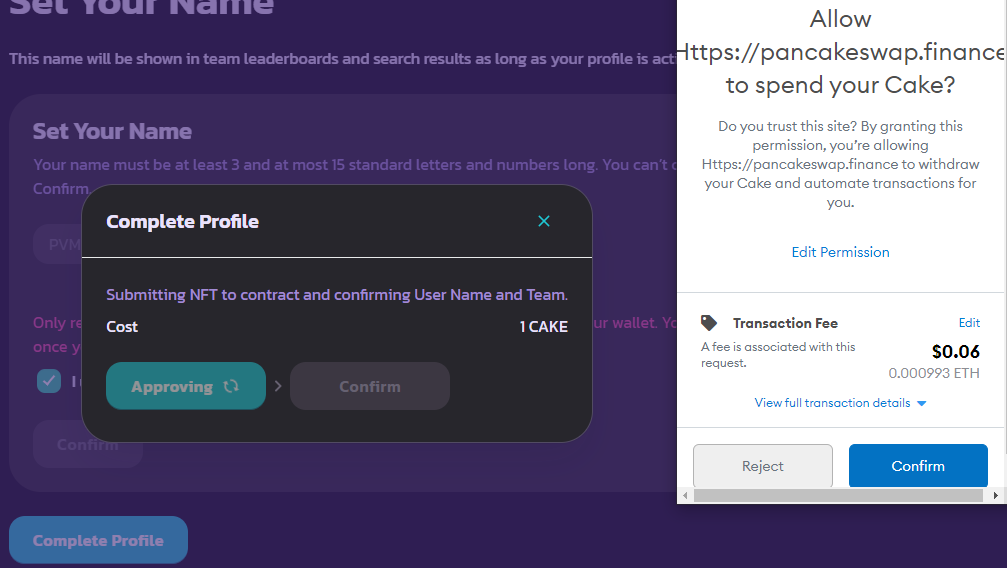Confirm the MetaMask spend permission
This screenshot has height=568, width=1007.
(918, 466)
